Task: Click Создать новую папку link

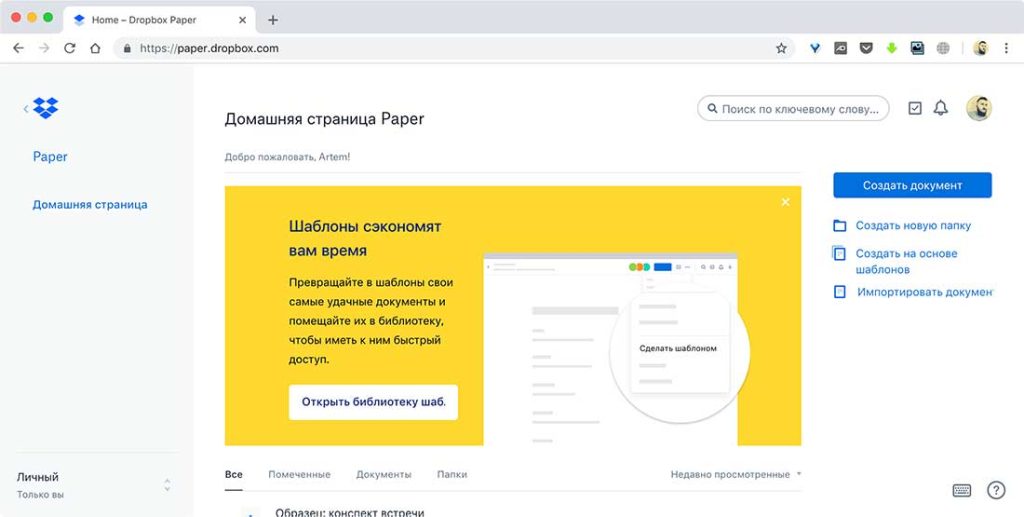Action: point(913,226)
